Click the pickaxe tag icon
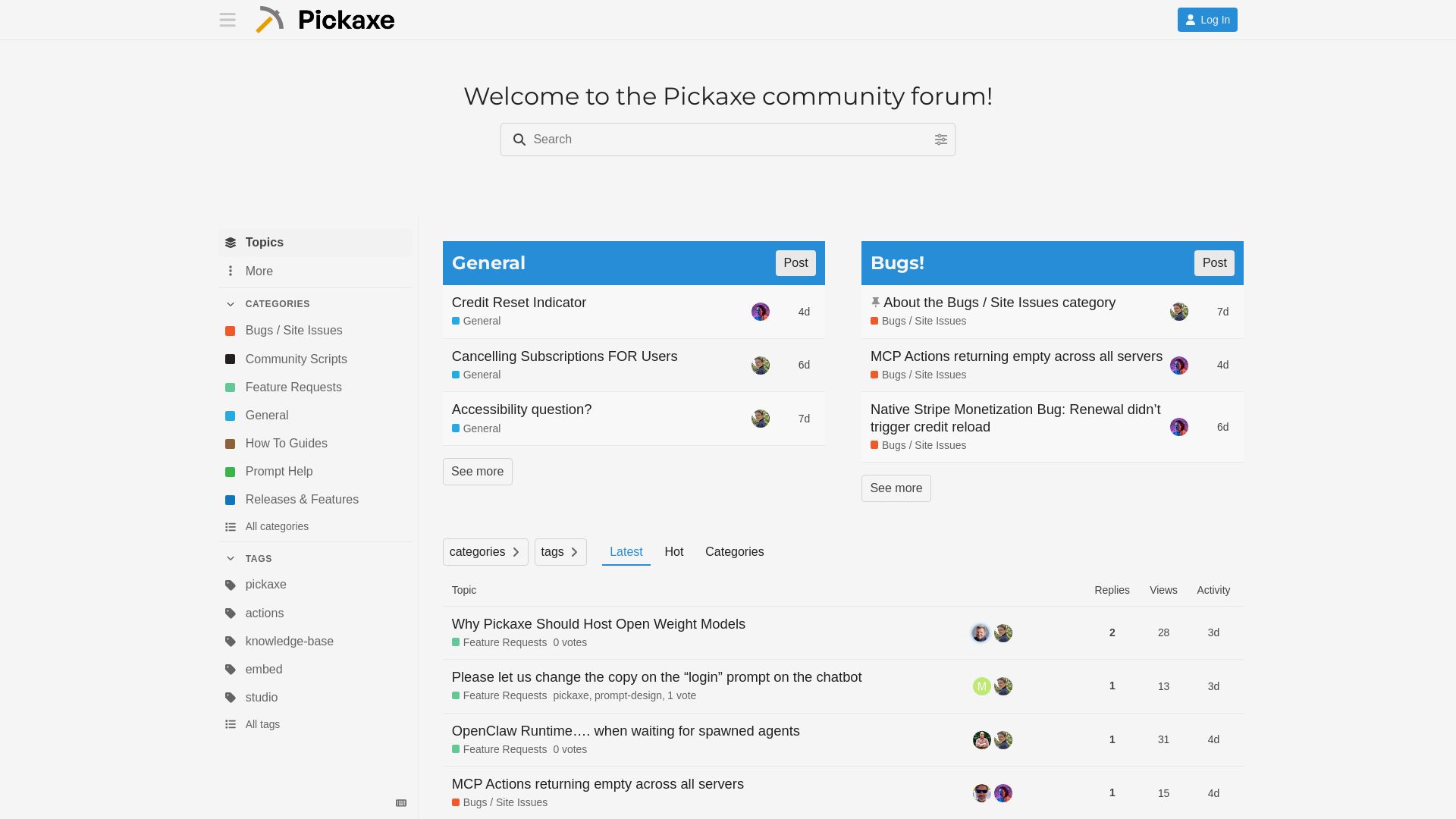1456x819 pixels. point(231,585)
